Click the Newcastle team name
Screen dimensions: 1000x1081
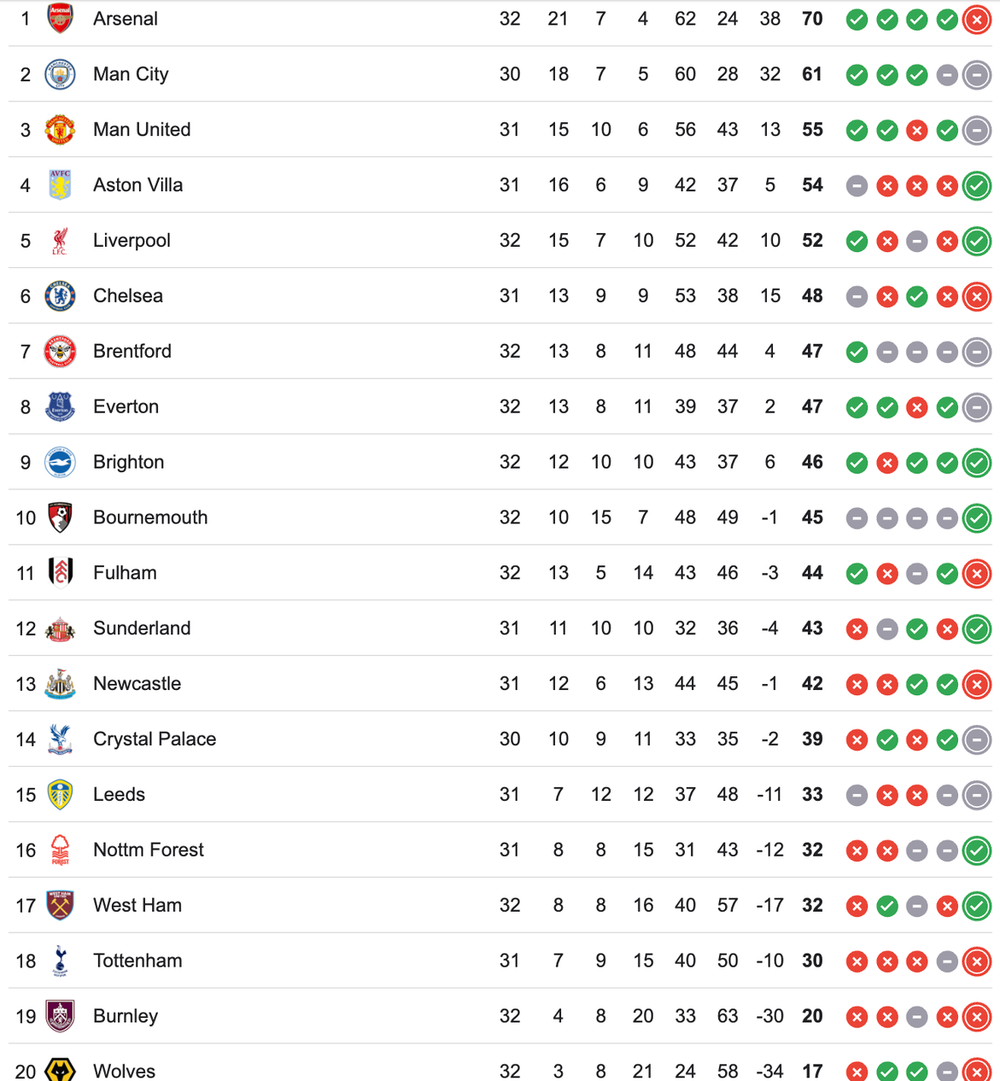tap(137, 684)
